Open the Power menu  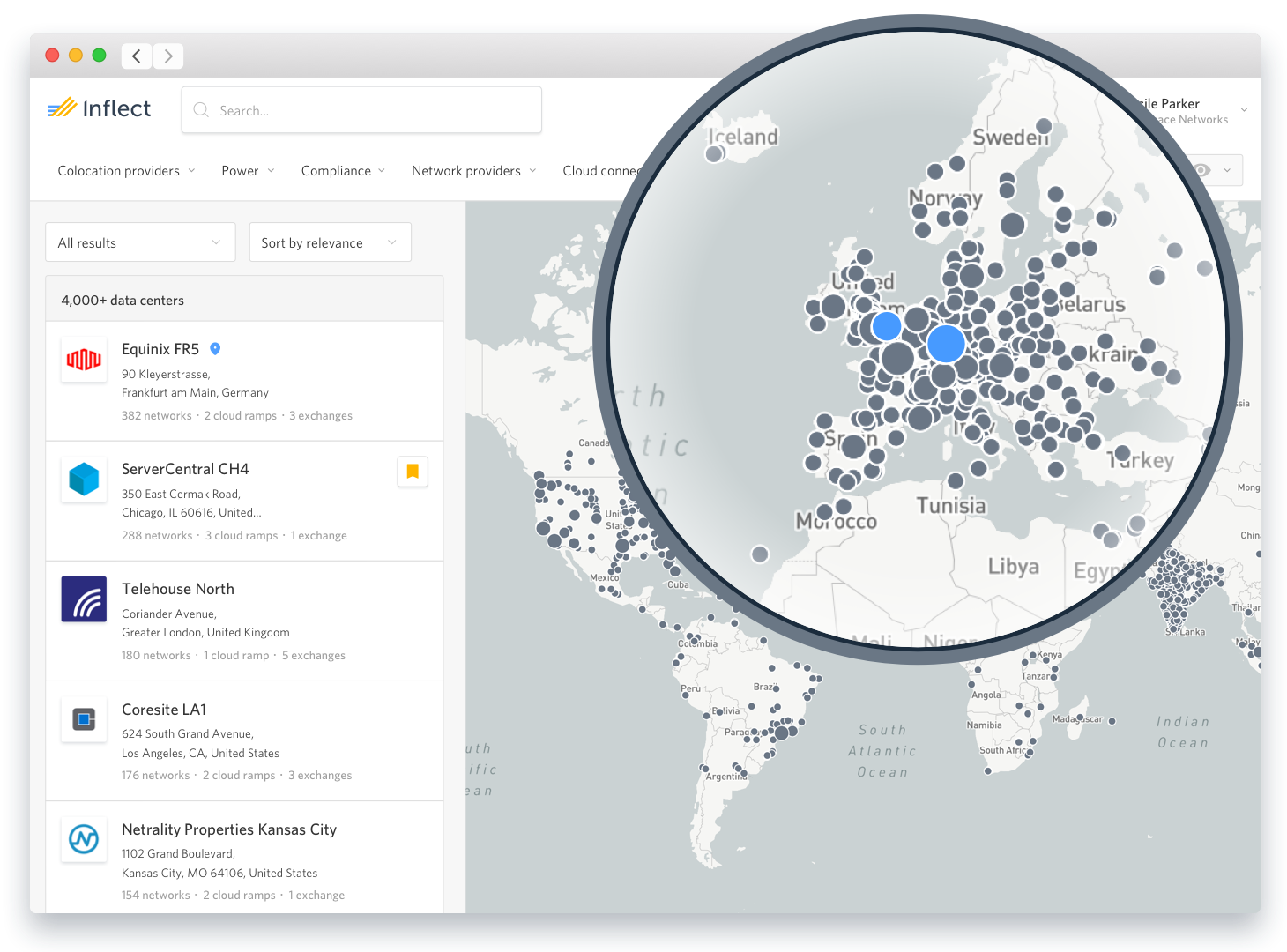248,171
